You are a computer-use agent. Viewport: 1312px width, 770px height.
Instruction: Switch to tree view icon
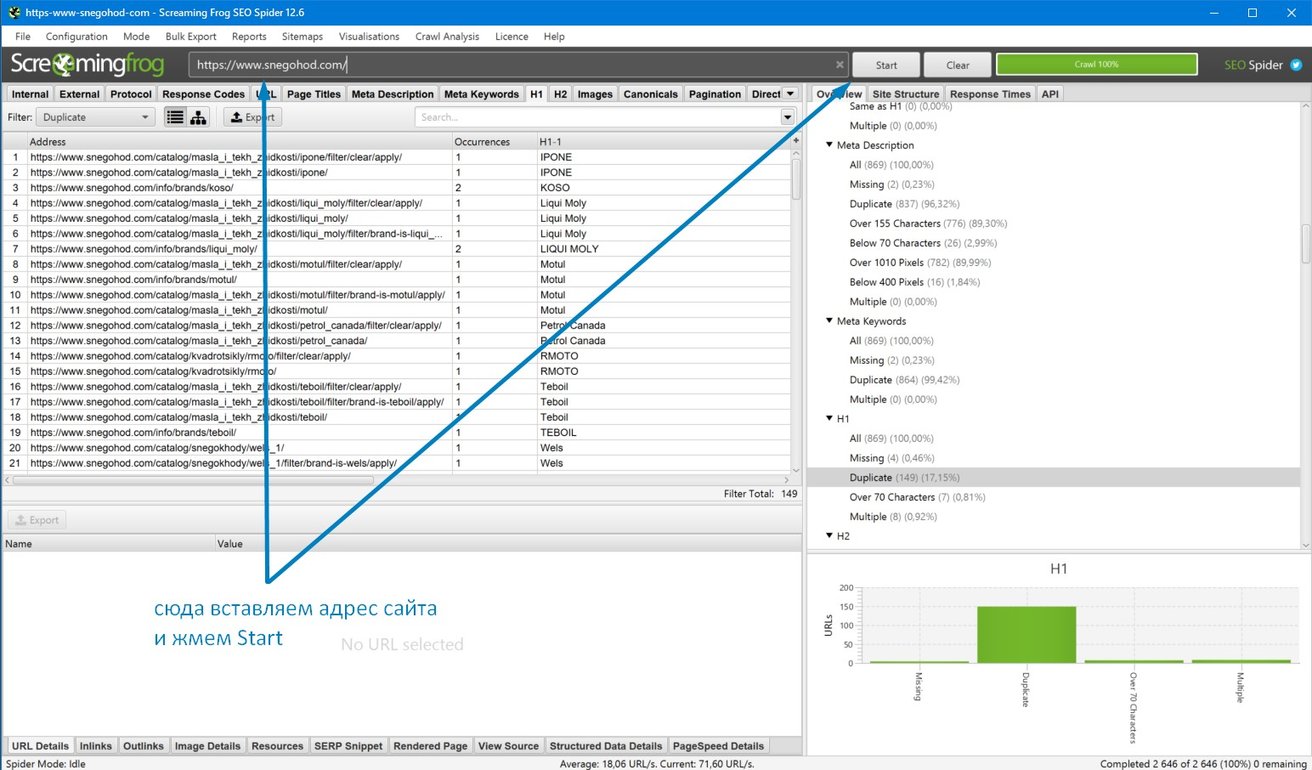point(198,117)
